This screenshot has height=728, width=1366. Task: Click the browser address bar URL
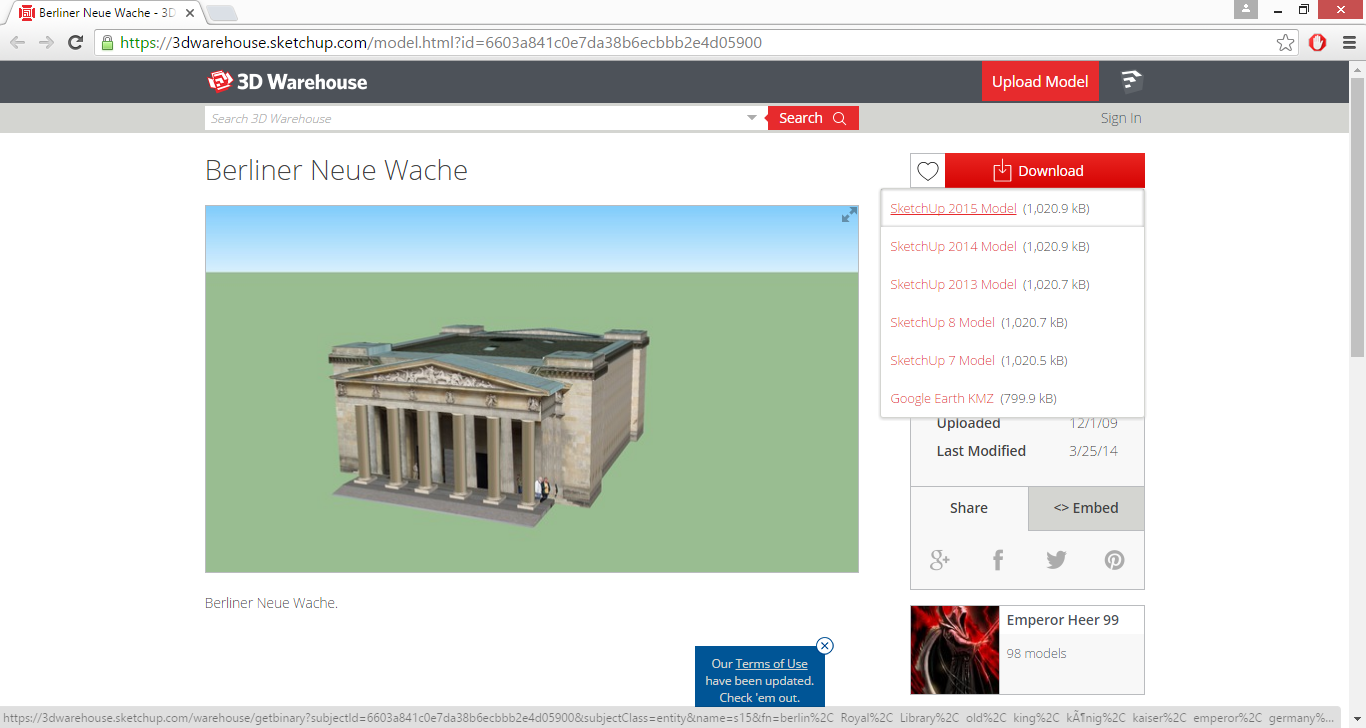441,43
